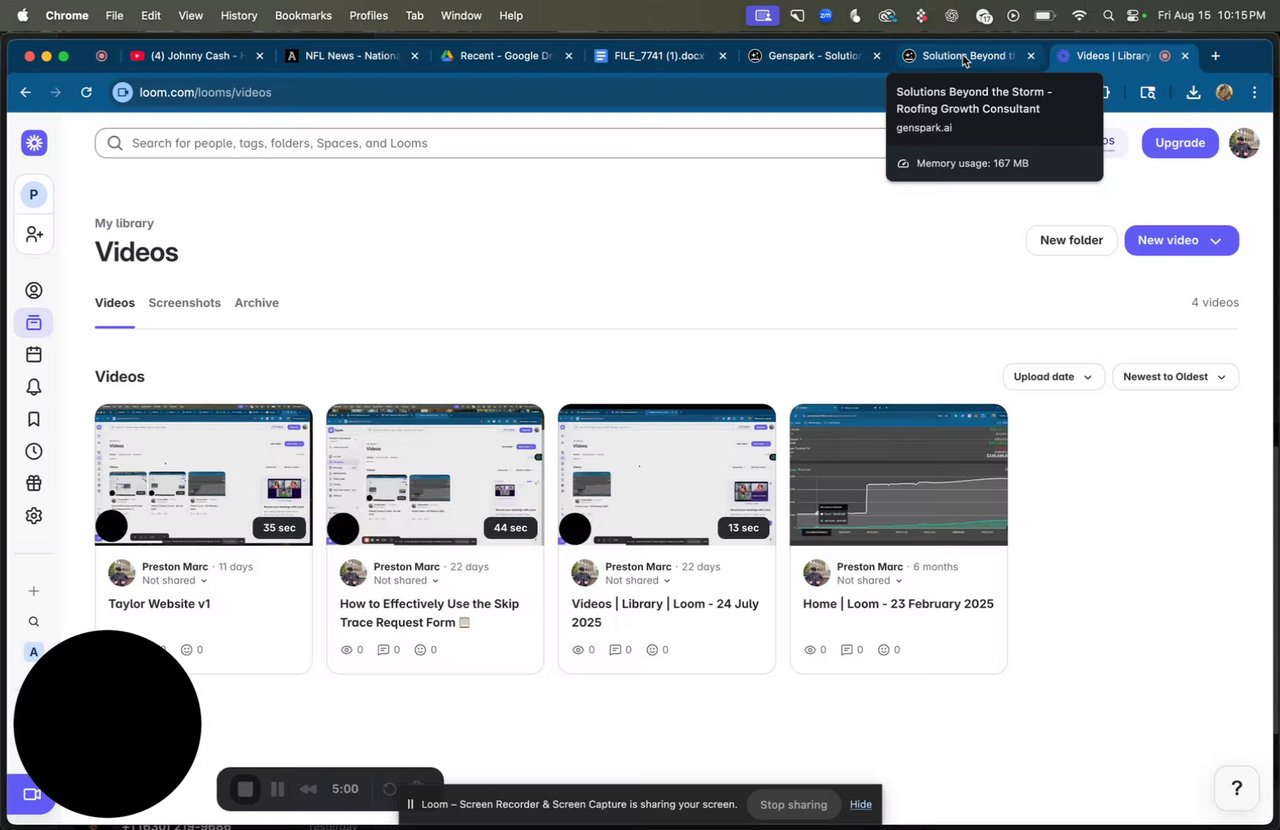Open the Loom account avatar next to Upgrade
The height and width of the screenshot is (830, 1280).
click(x=1244, y=143)
